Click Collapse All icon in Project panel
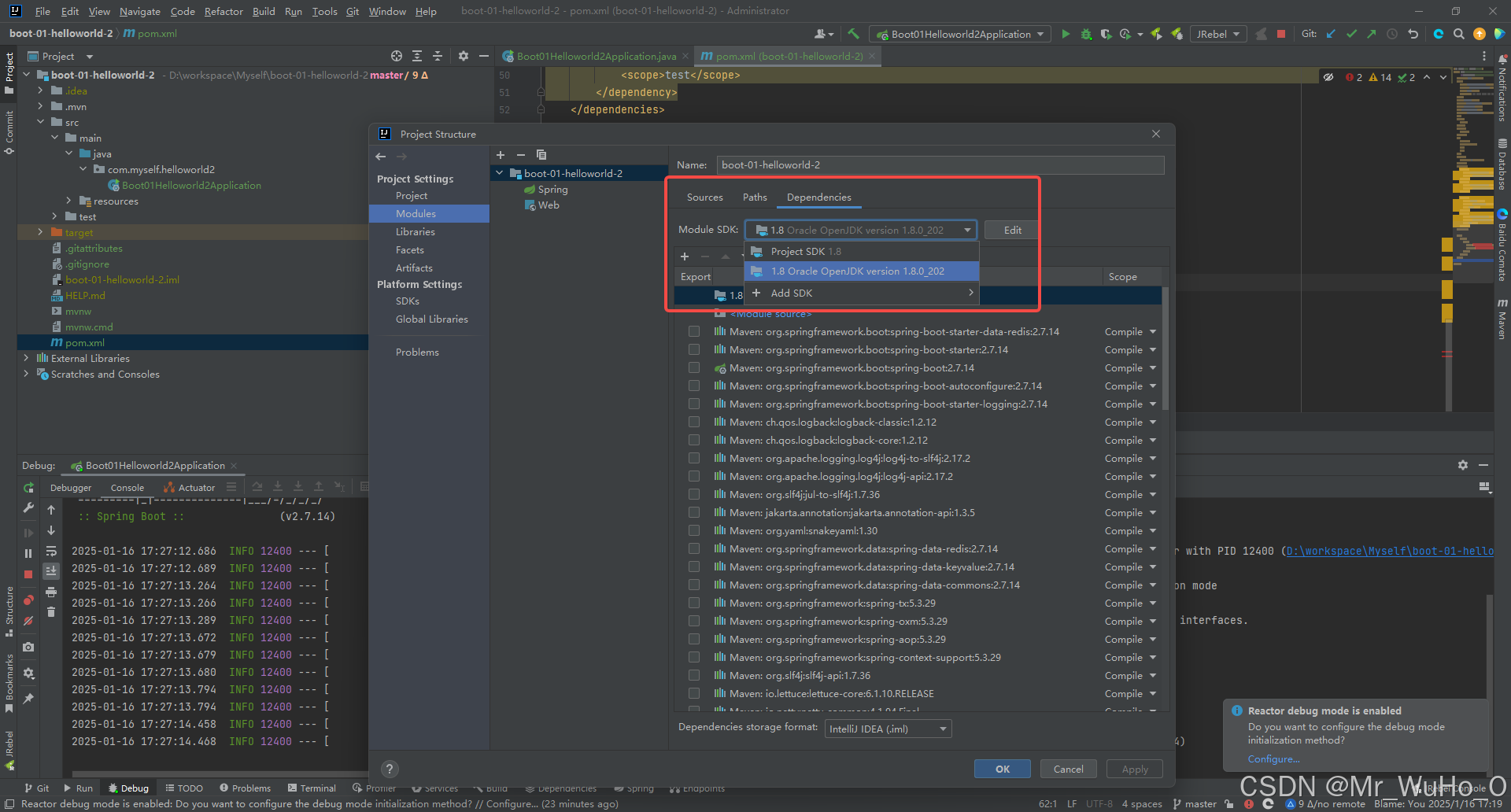 coord(438,56)
